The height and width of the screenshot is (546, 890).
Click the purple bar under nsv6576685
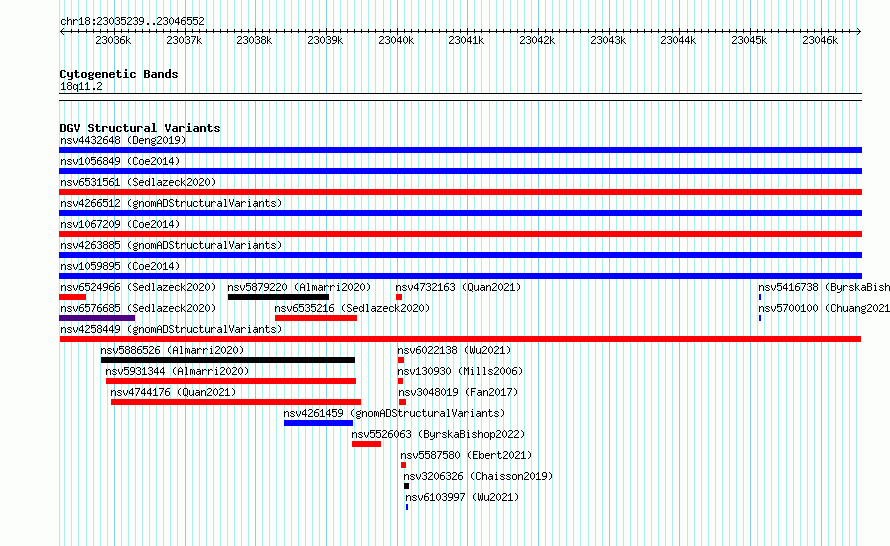[x=97, y=318]
